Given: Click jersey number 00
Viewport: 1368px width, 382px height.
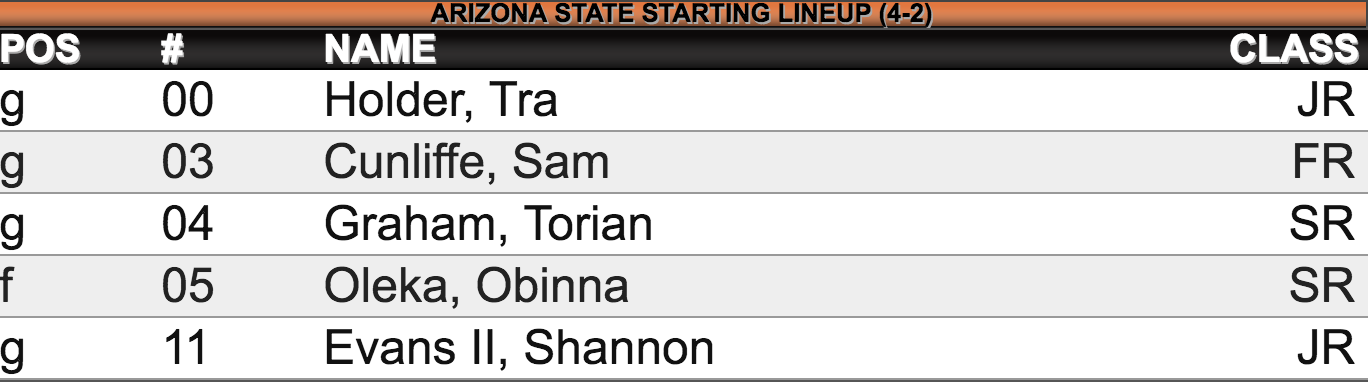Looking at the screenshot, I should (x=188, y=101).
